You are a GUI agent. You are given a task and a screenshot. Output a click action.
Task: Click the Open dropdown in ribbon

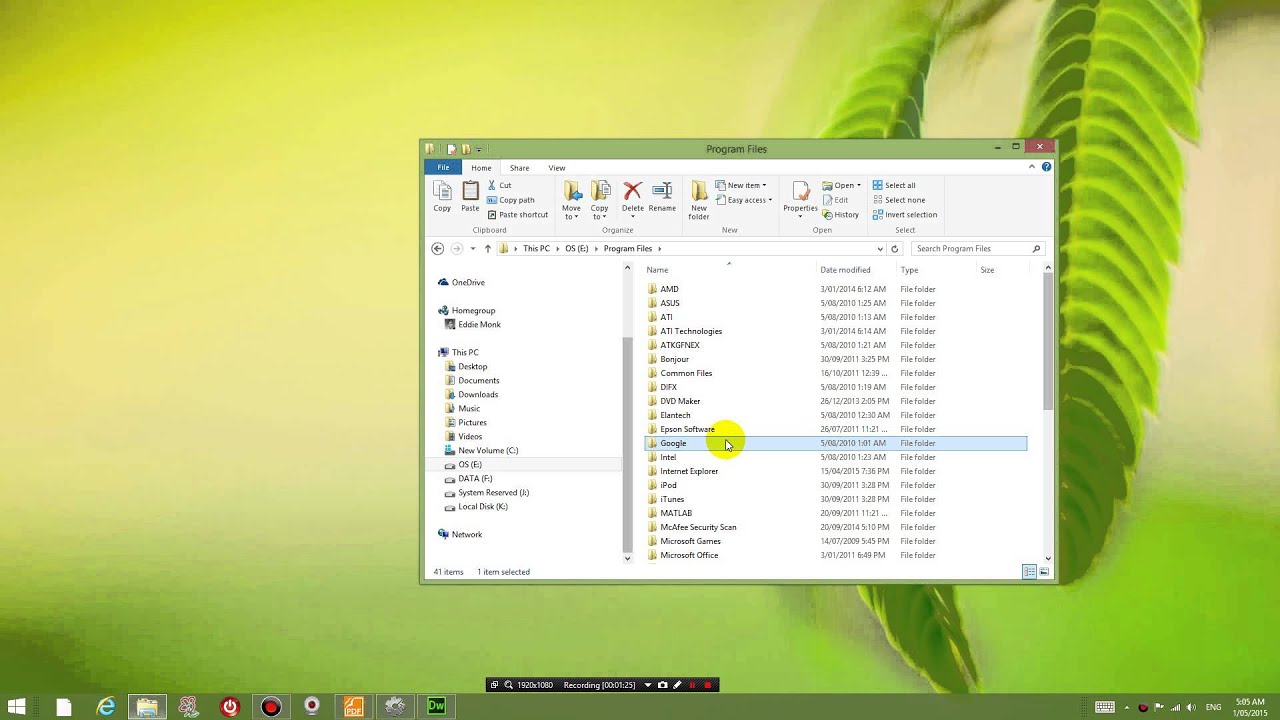(841, 185)
